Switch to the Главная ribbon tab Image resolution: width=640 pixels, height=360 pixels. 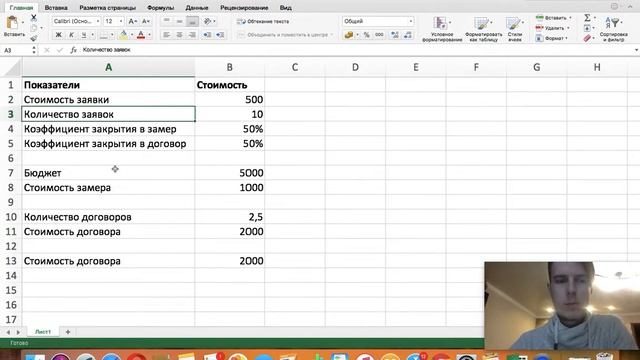tap(21, 7)
